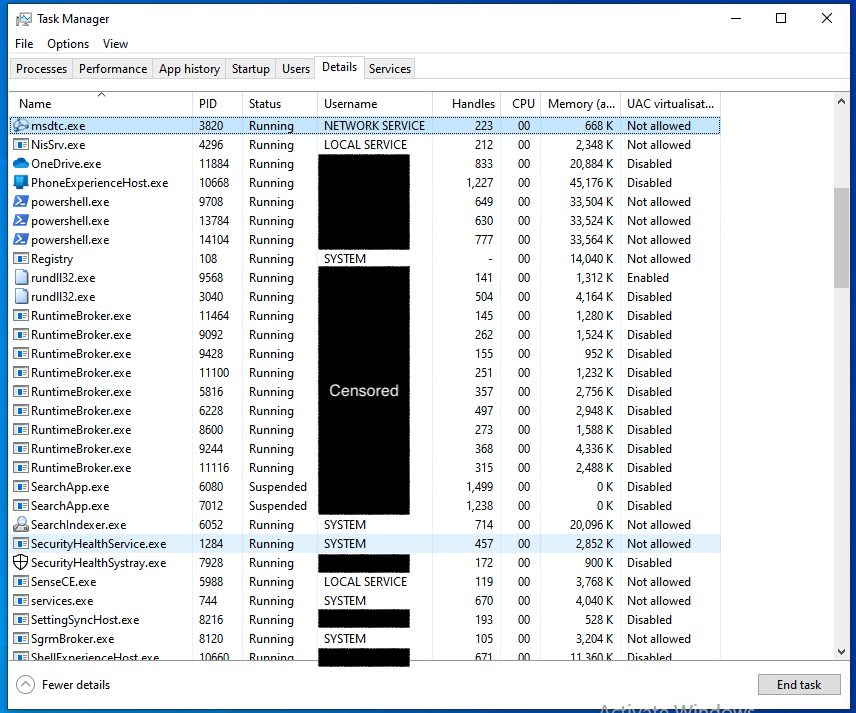The image size is (856, 713).
Task: Select PID cell 8600
Action: click(211, 430)
